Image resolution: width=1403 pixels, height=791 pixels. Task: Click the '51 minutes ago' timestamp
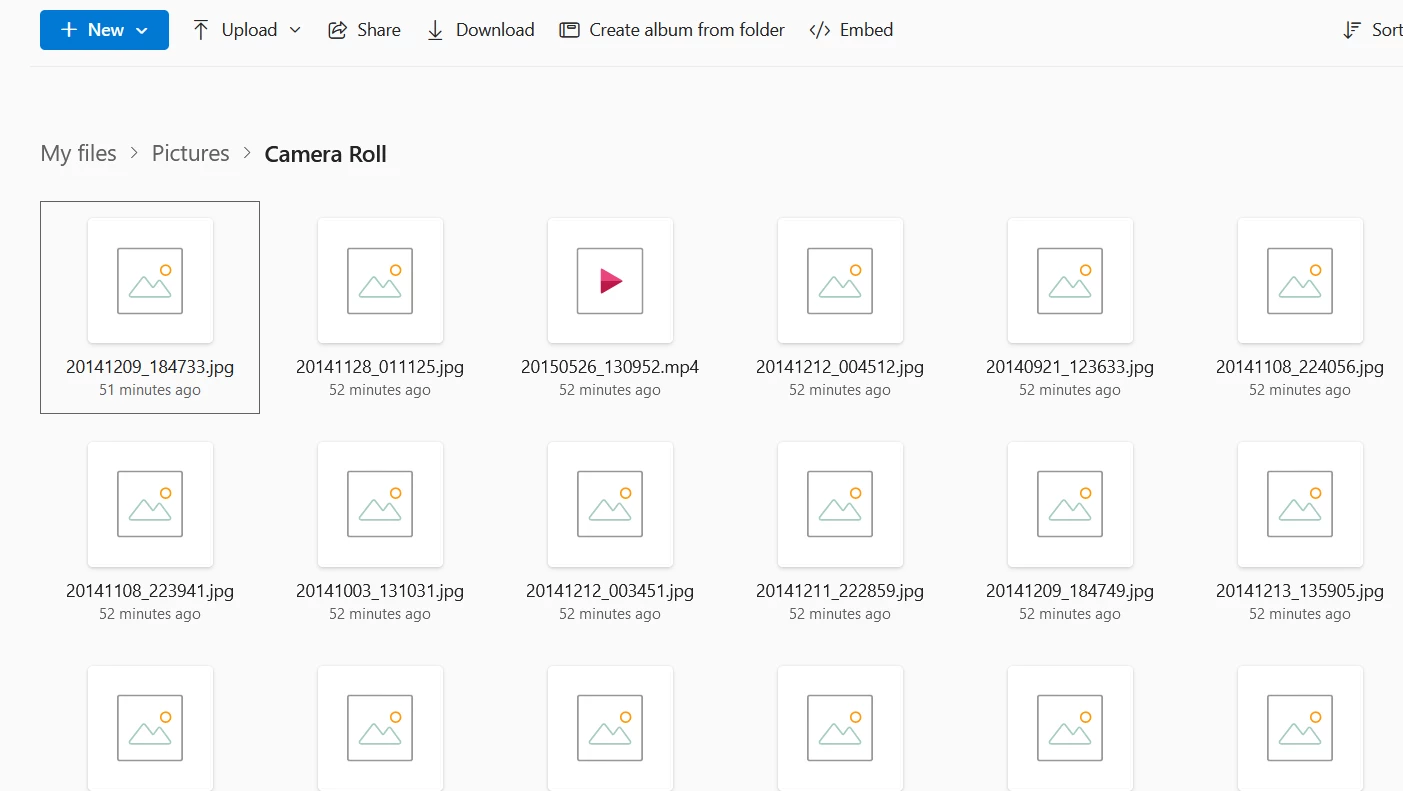[150, 390]
